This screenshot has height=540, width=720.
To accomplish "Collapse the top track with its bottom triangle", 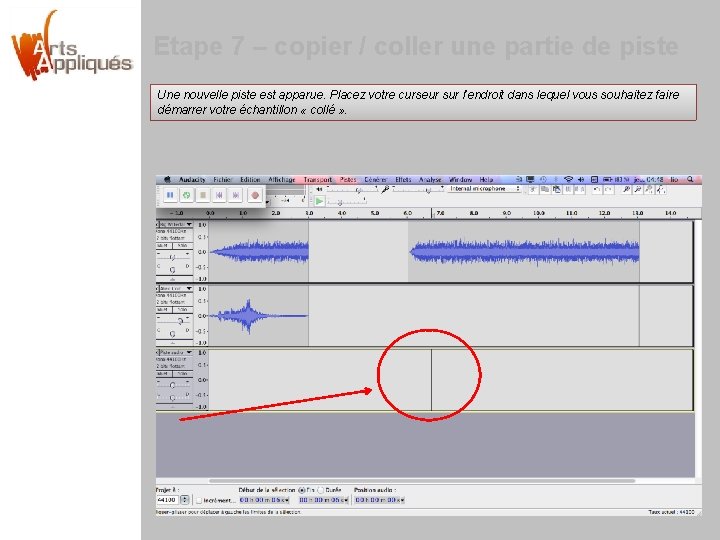I will (173, 279).
